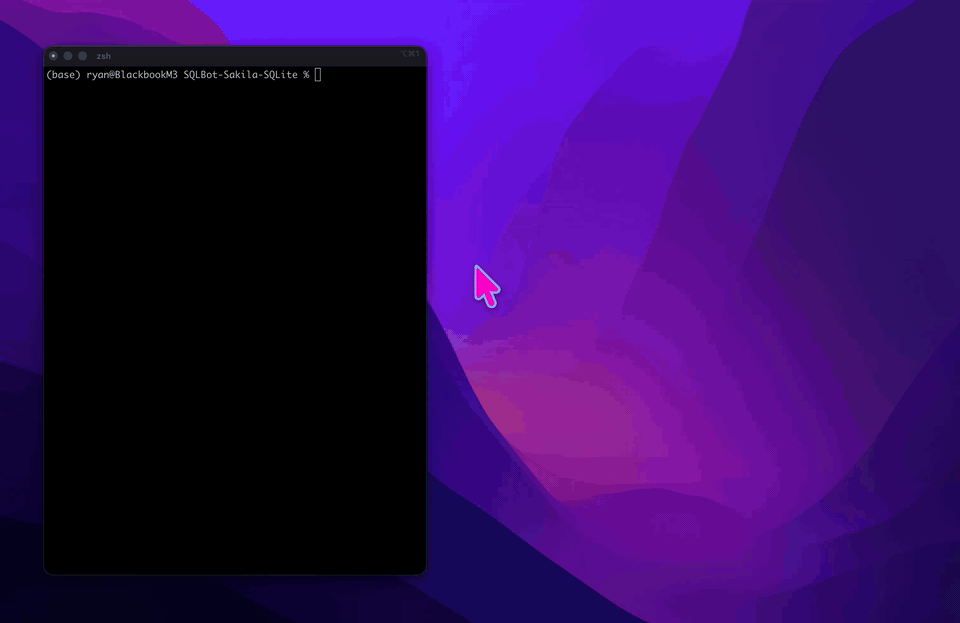Click the "zsh" window title text
Screen dimensions: 960x623
(x=103, y=56)
